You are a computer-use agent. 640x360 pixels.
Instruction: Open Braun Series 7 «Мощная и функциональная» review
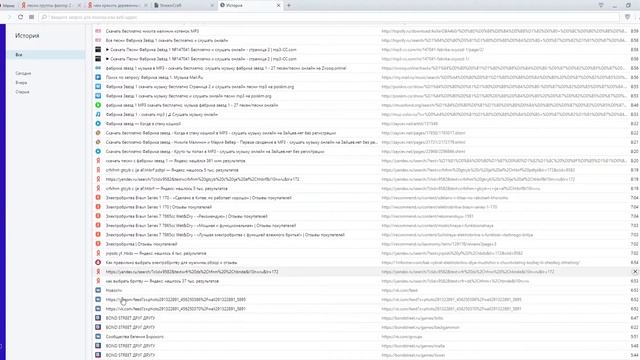tap(201, 225)
